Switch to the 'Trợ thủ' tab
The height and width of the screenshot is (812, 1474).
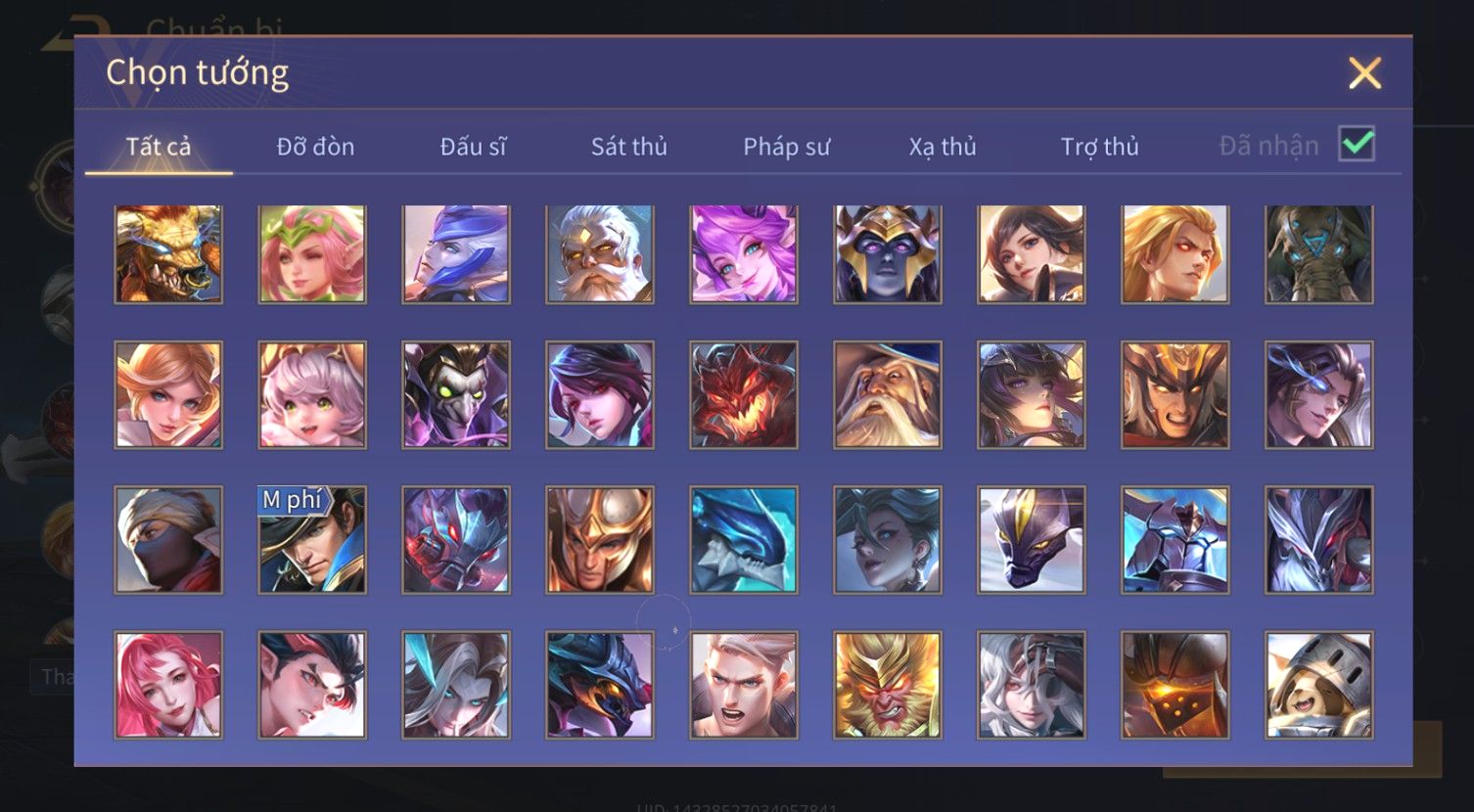[1100, 147]
